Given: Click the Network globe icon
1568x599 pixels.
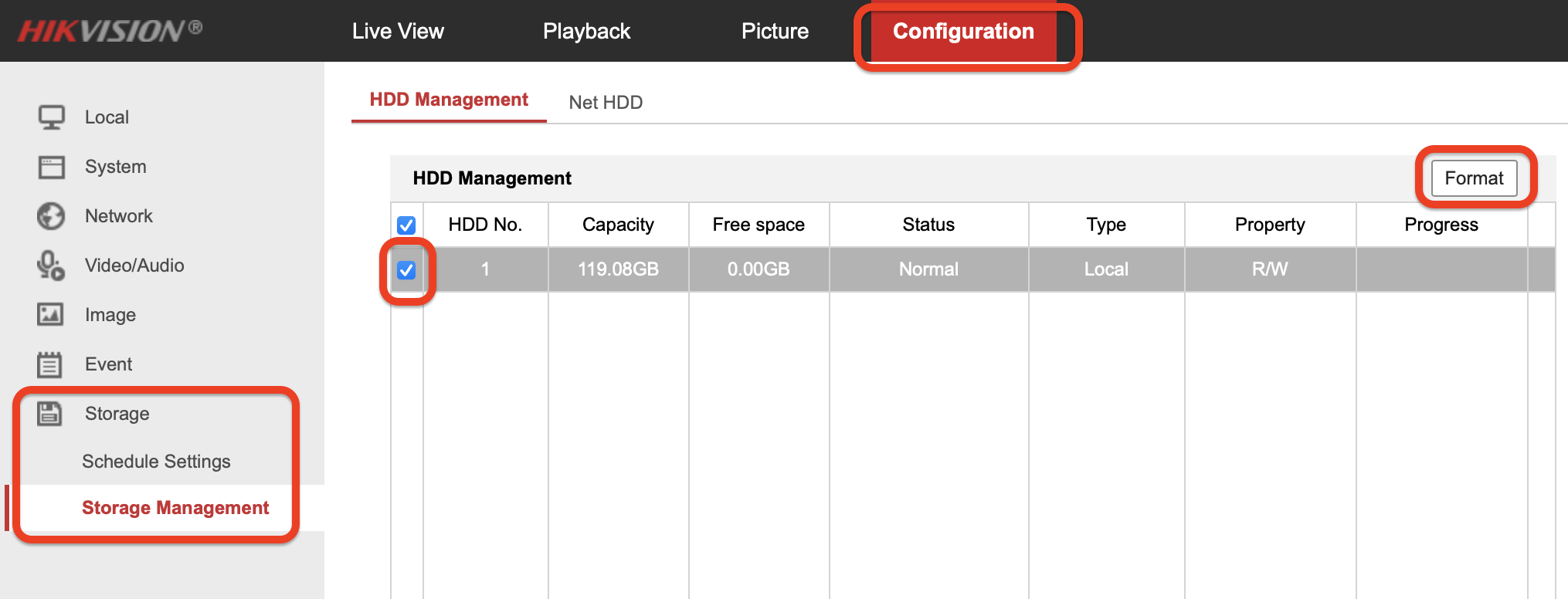Looking at the screenshot, I should coord(52,216).
